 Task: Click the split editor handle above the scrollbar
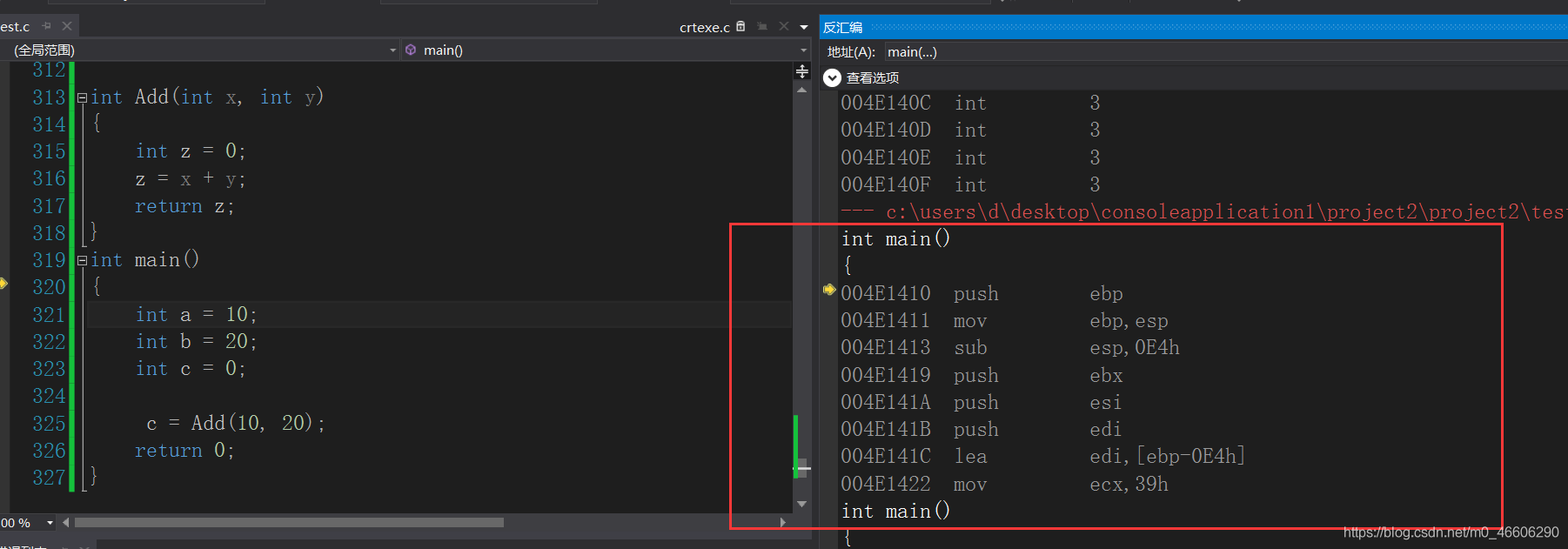click(x=802, y=71)
